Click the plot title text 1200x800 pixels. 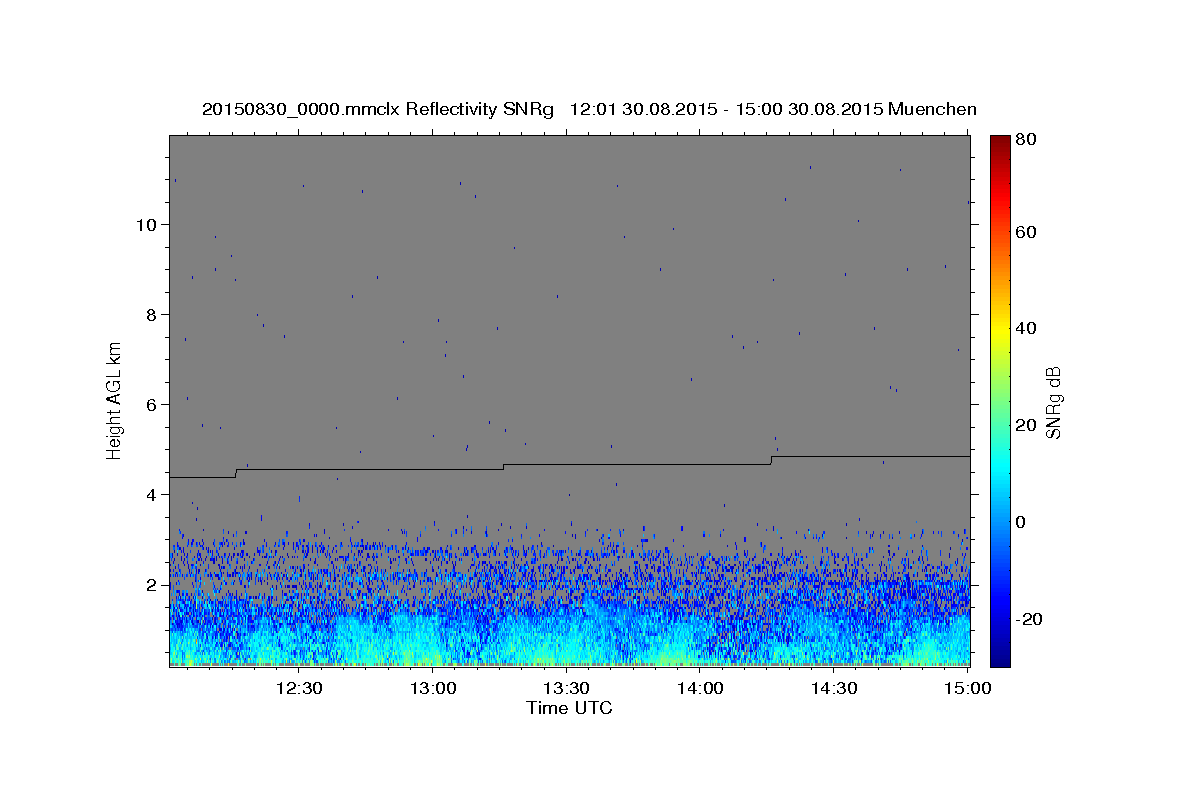tap(589, 109)
